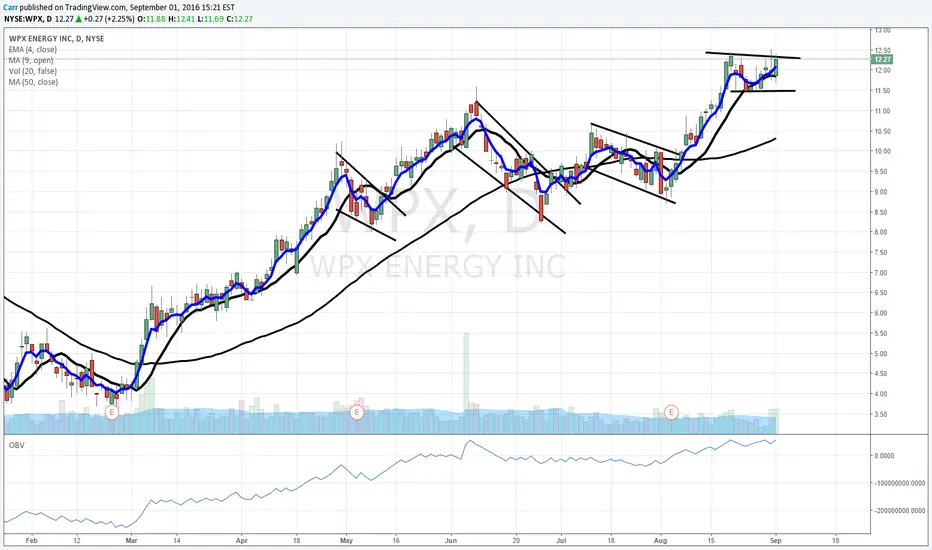The image size is (932, 550).
Task: Click the Mar date axis label
Action: point(131,541)
